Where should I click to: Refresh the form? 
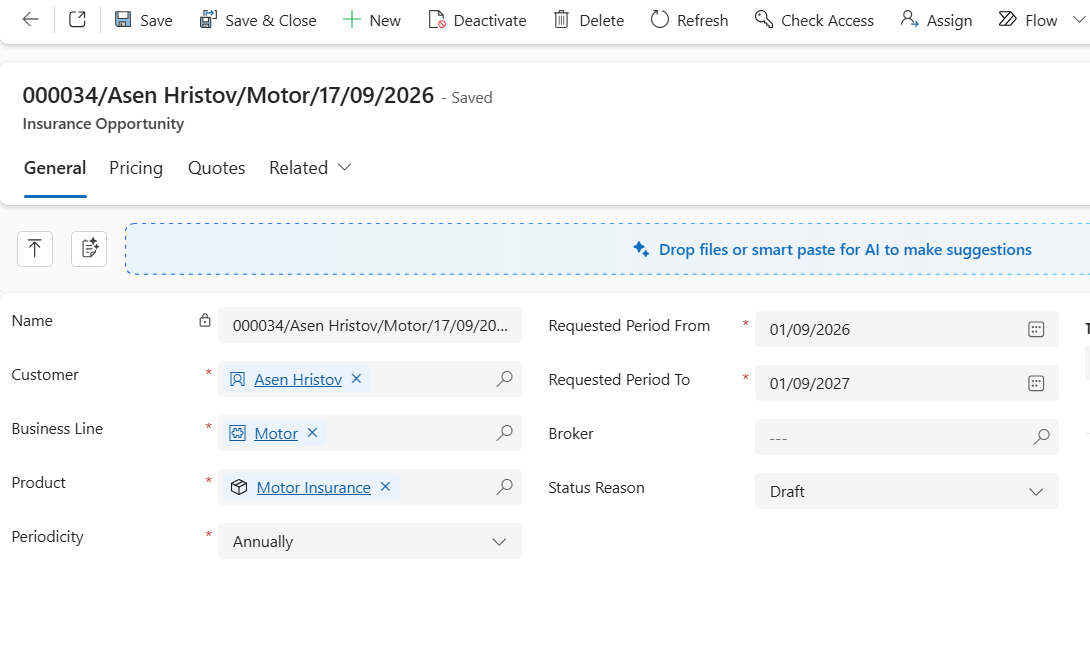[689, 20]
